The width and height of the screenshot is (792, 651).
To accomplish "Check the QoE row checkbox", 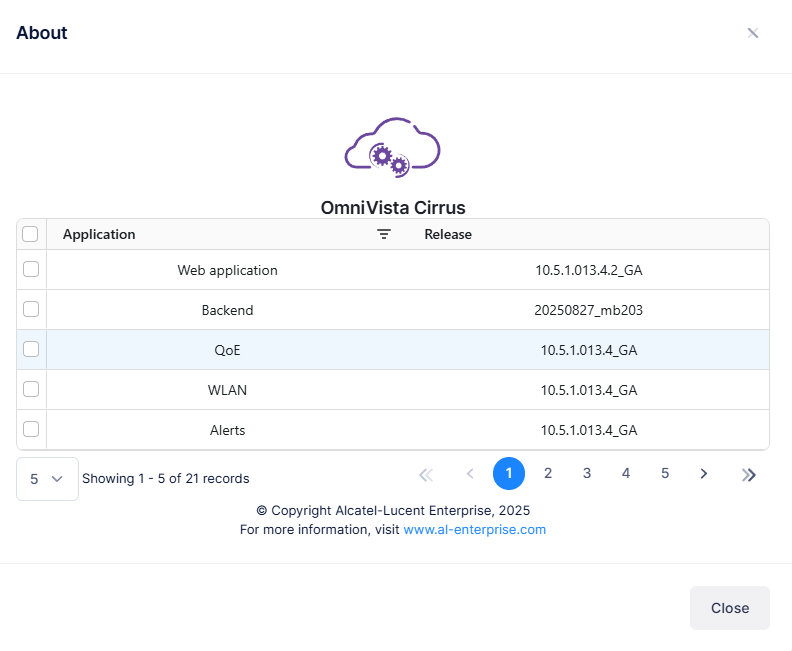I will click(31, 349).
